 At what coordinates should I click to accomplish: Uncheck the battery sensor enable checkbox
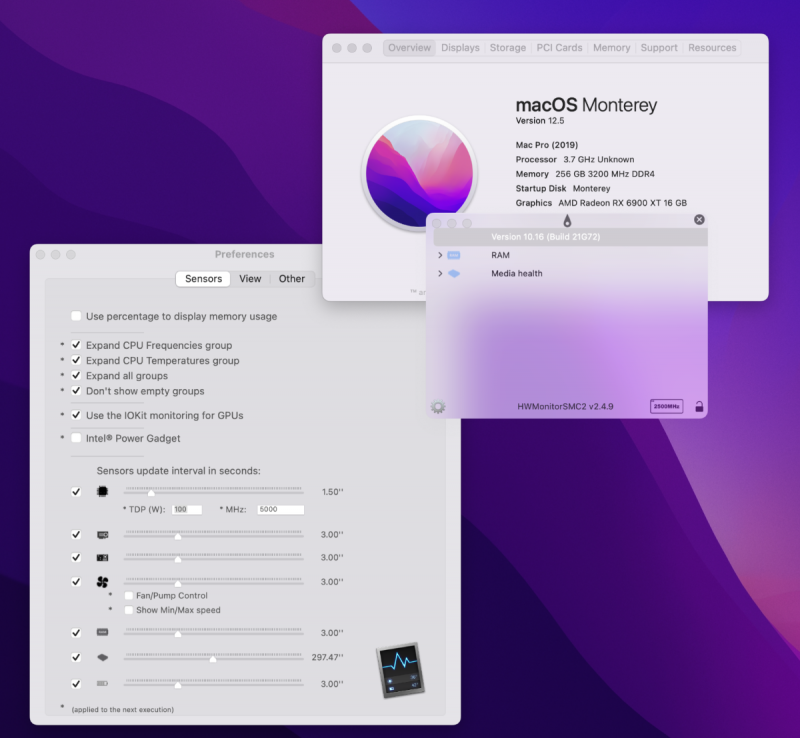[76, 683]
